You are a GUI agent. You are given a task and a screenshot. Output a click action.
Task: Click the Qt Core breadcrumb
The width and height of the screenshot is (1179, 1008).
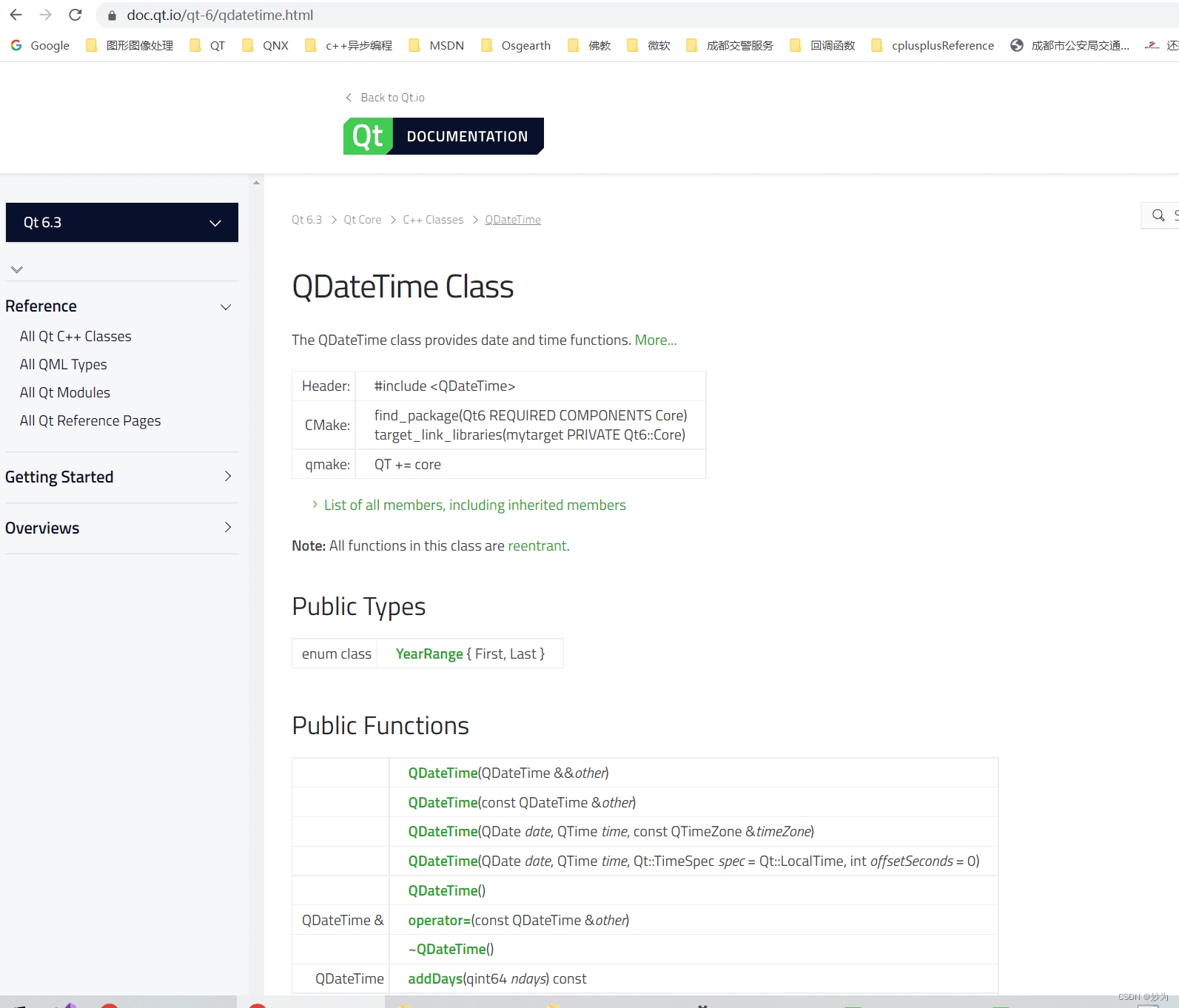pyautogui.click(x=362, y=220)
